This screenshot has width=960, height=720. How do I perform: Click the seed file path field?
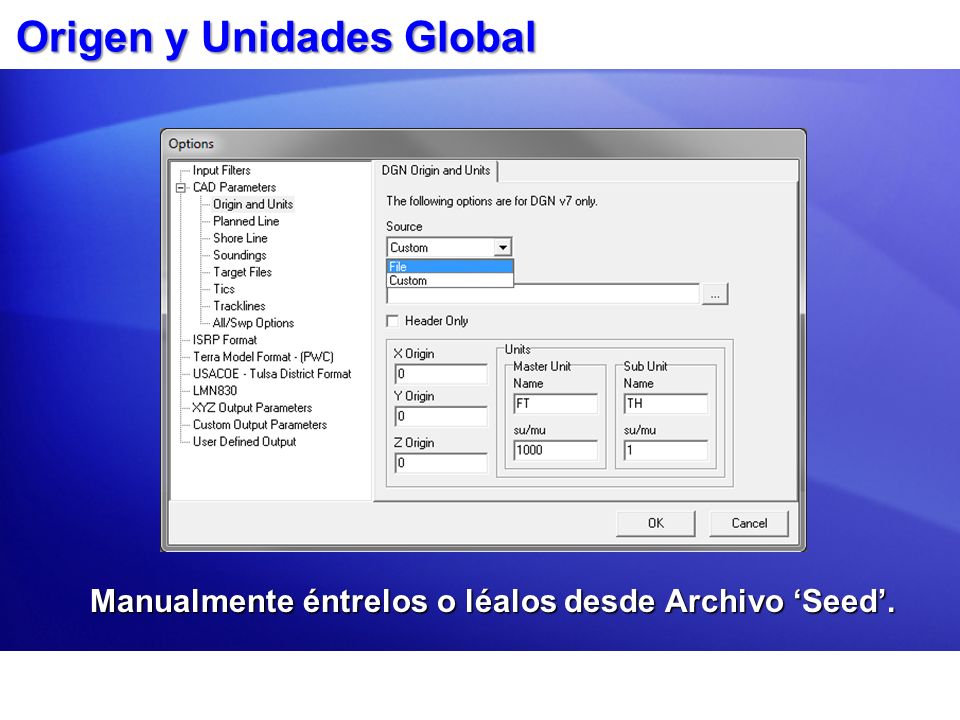click(543, 294)
